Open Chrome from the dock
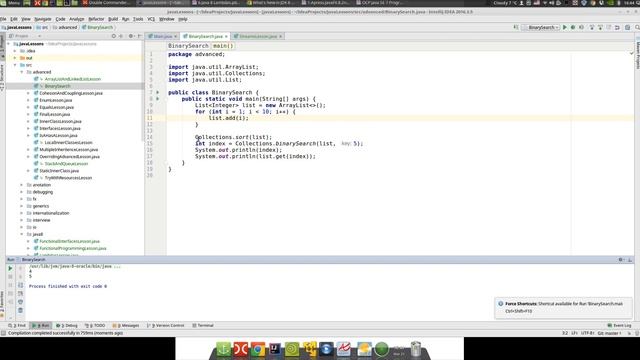 pyautogui.click(x=258, y=349)
